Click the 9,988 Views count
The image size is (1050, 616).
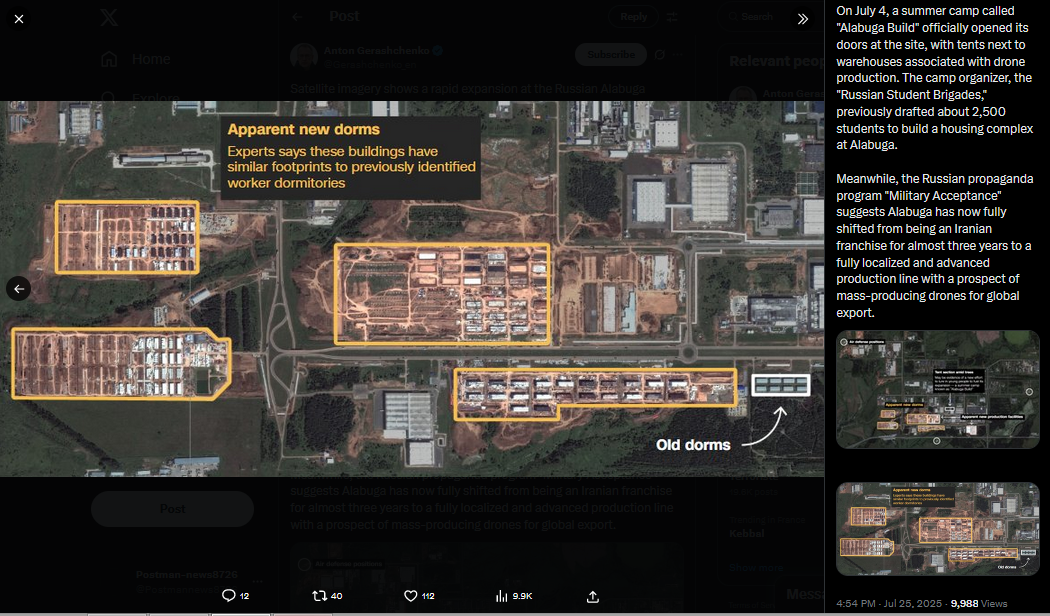click(979, 603)
